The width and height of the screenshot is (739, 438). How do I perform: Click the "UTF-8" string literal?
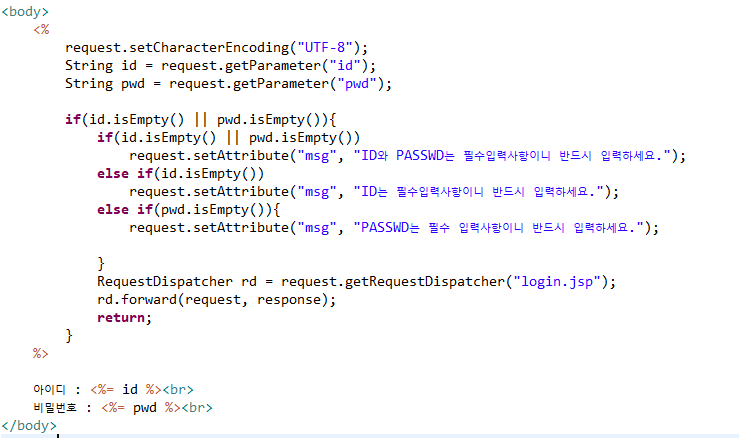click(x=325, y=48)
